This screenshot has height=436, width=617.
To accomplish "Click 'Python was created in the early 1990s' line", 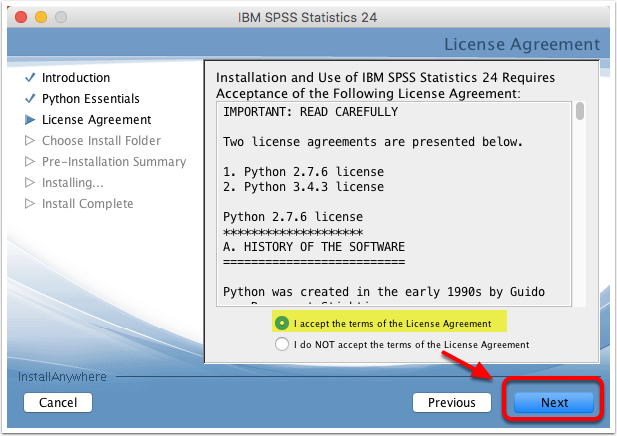I will [384, 292].
